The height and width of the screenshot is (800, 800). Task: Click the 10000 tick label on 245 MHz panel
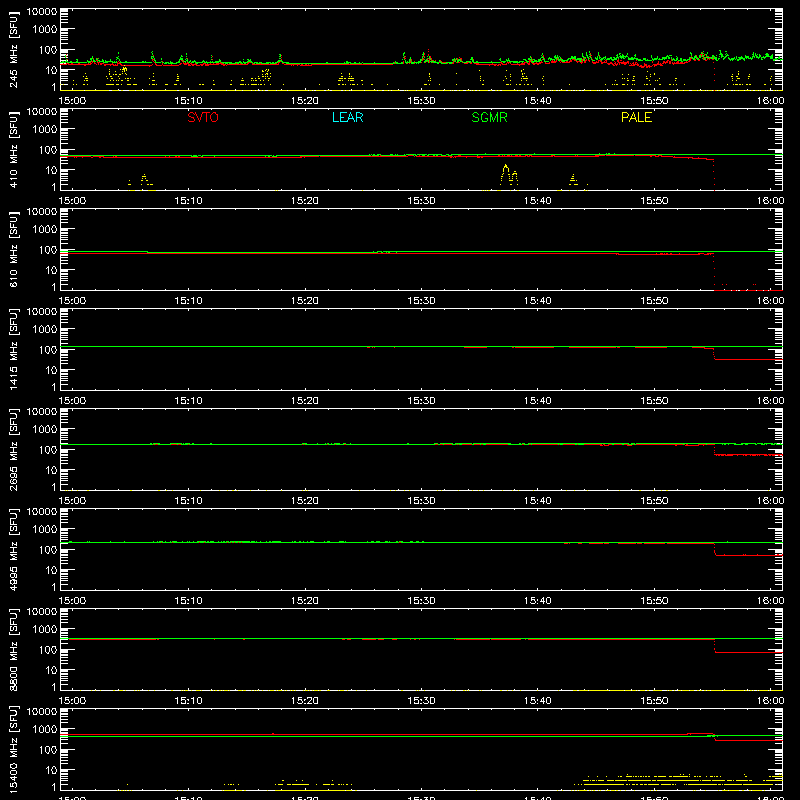[42, 12]
